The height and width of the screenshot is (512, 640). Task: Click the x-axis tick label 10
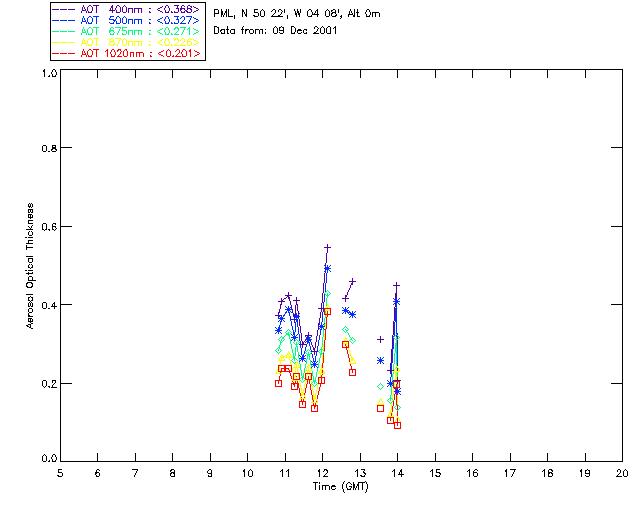[x=247, y=473]
